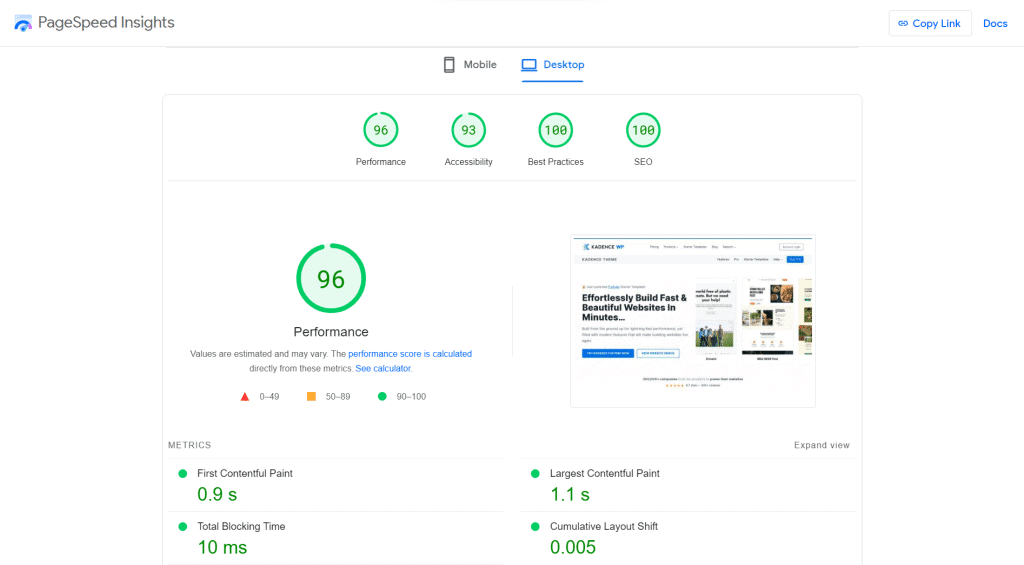Click the Performance score 96 gauge
Screen dimensions: 1024x565
381,130
